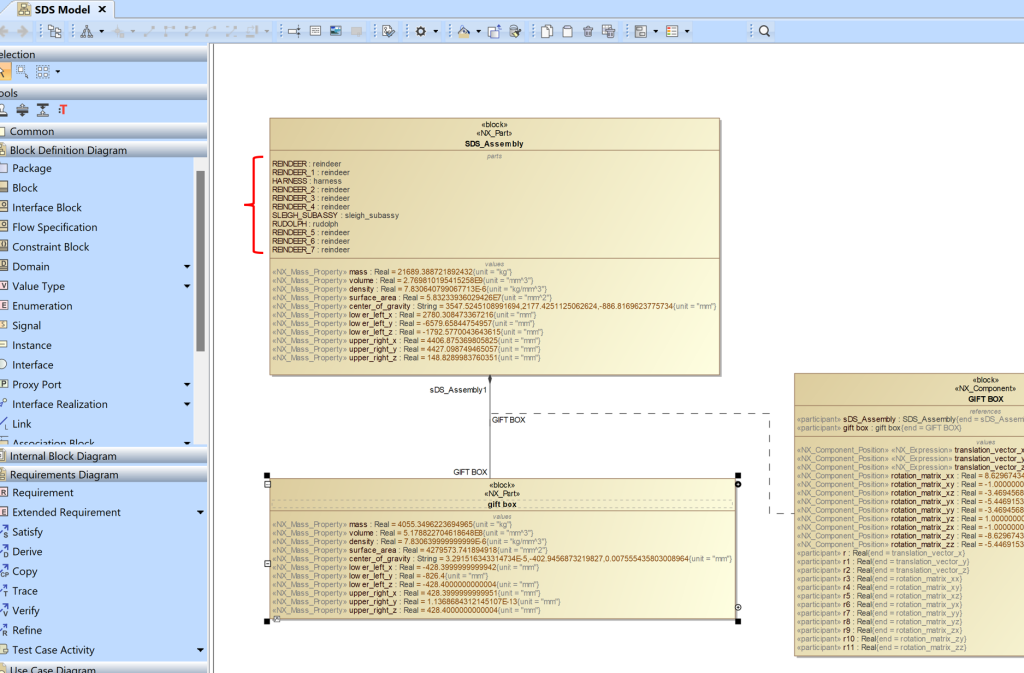Select the red T text tool
The height and width of the screenshot is (673, 1024).
63,110
